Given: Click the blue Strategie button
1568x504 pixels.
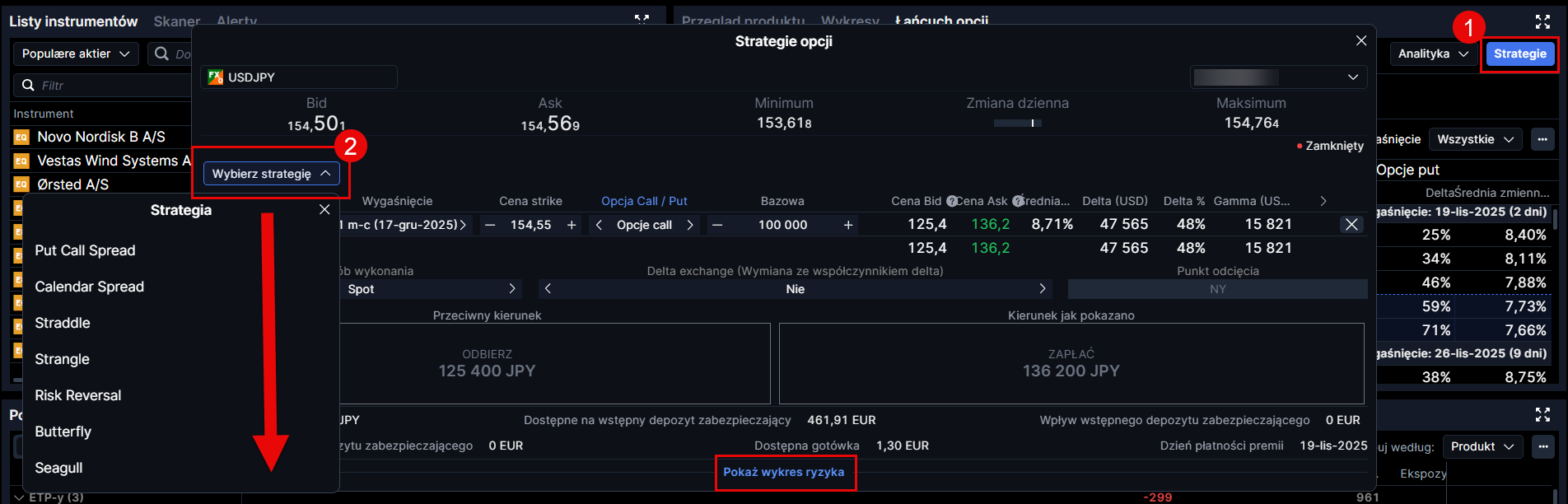Looking at the screenshot, I should [1519, 54].
